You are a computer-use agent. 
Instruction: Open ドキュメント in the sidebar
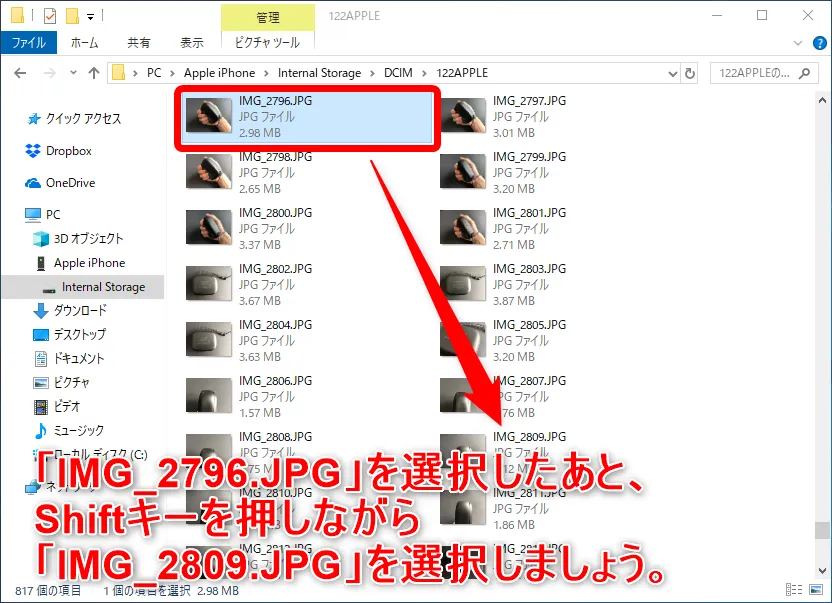point(68,358)
